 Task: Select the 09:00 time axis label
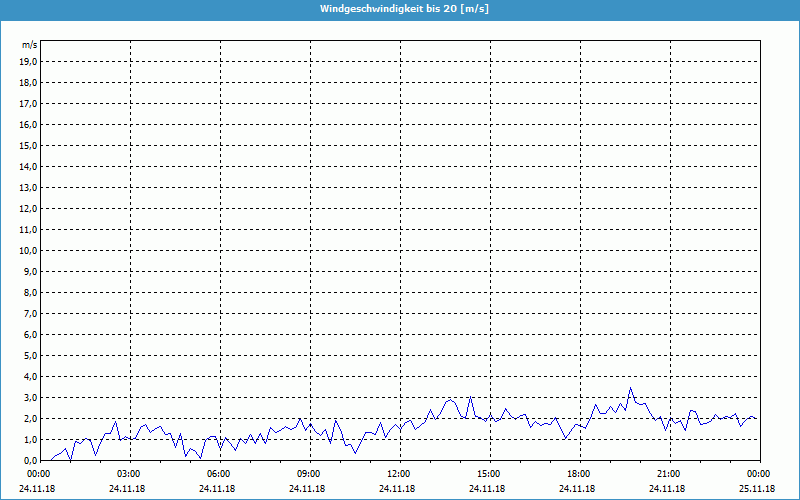point(308,474)
